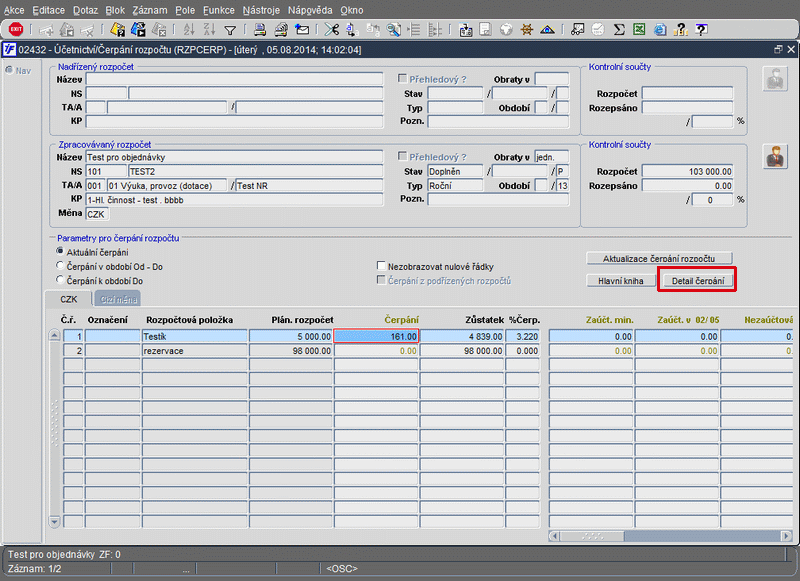Viewport: 800px width, 581px height.
Task: Select 'Čerpání v období Od - Do' option
Action: [x=60, y=266]
